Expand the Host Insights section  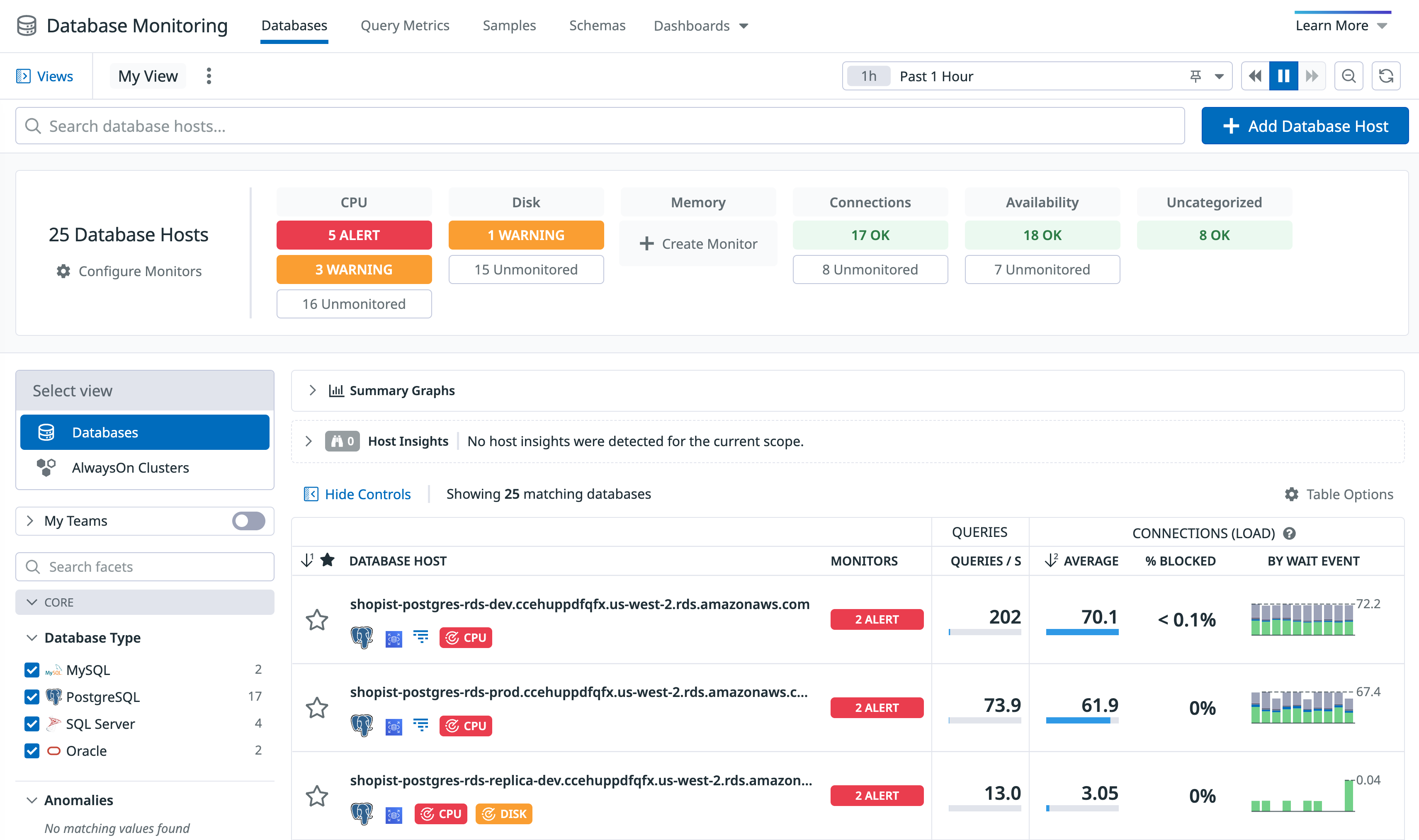pos(309,441)
